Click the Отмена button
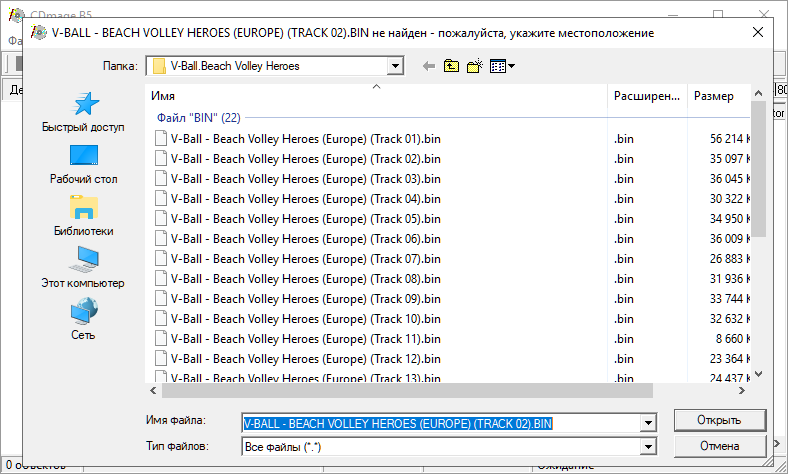 (x=720, y=446)
